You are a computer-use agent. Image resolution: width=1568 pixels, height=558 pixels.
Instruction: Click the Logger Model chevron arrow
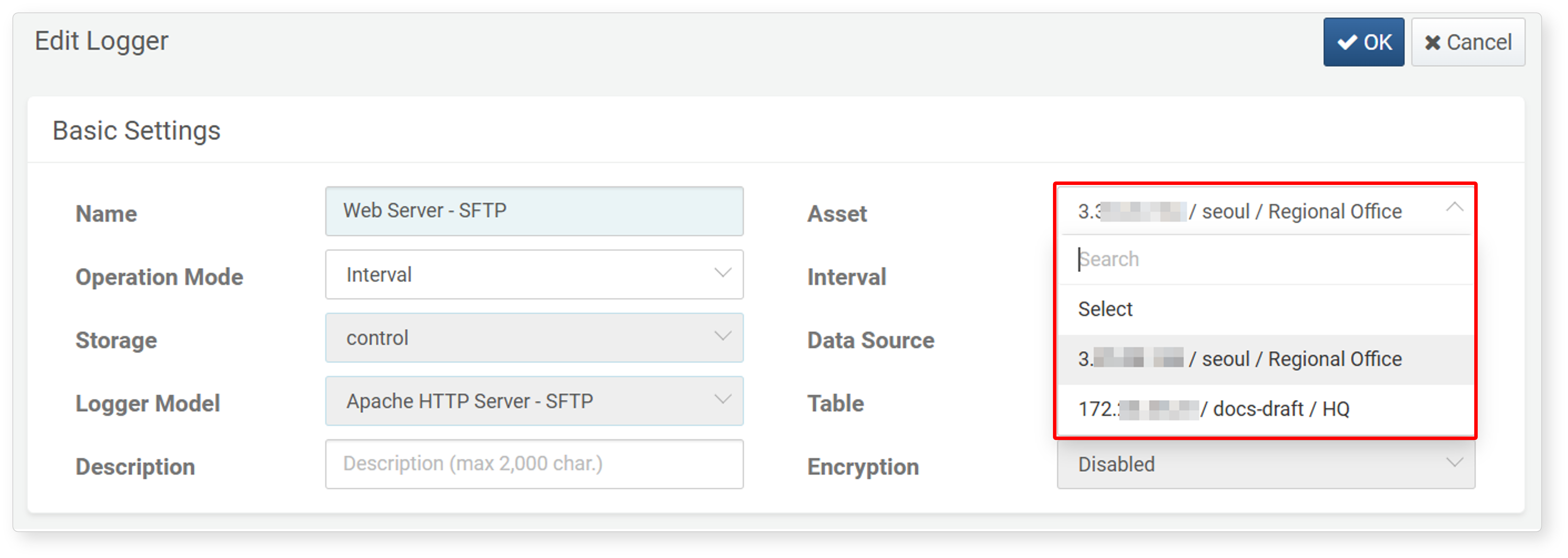722,399
